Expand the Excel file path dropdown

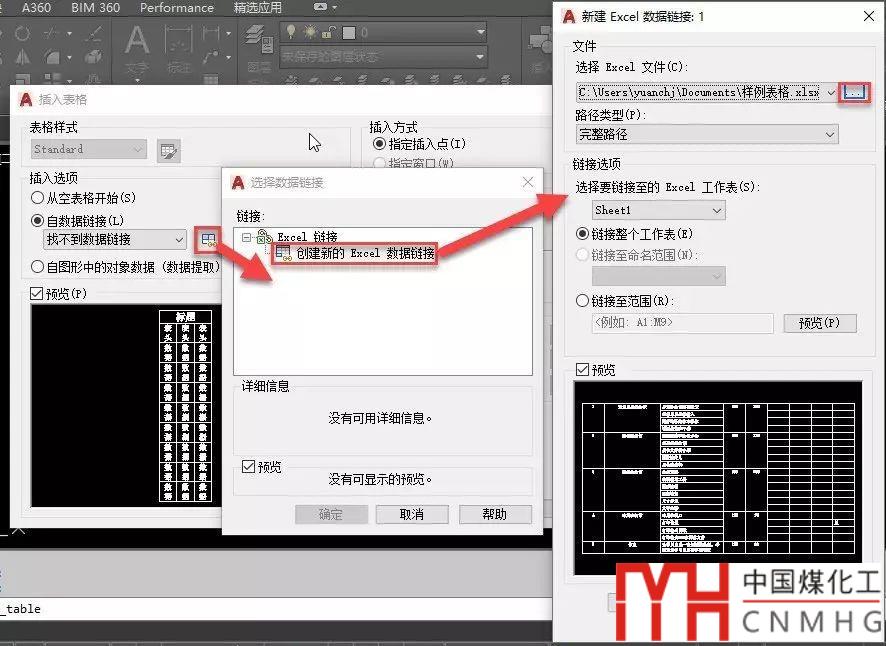pos(831,92)
